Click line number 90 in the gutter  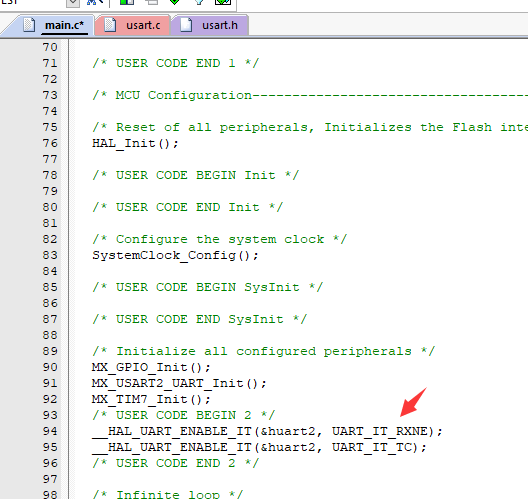click(x=50, y=367)
